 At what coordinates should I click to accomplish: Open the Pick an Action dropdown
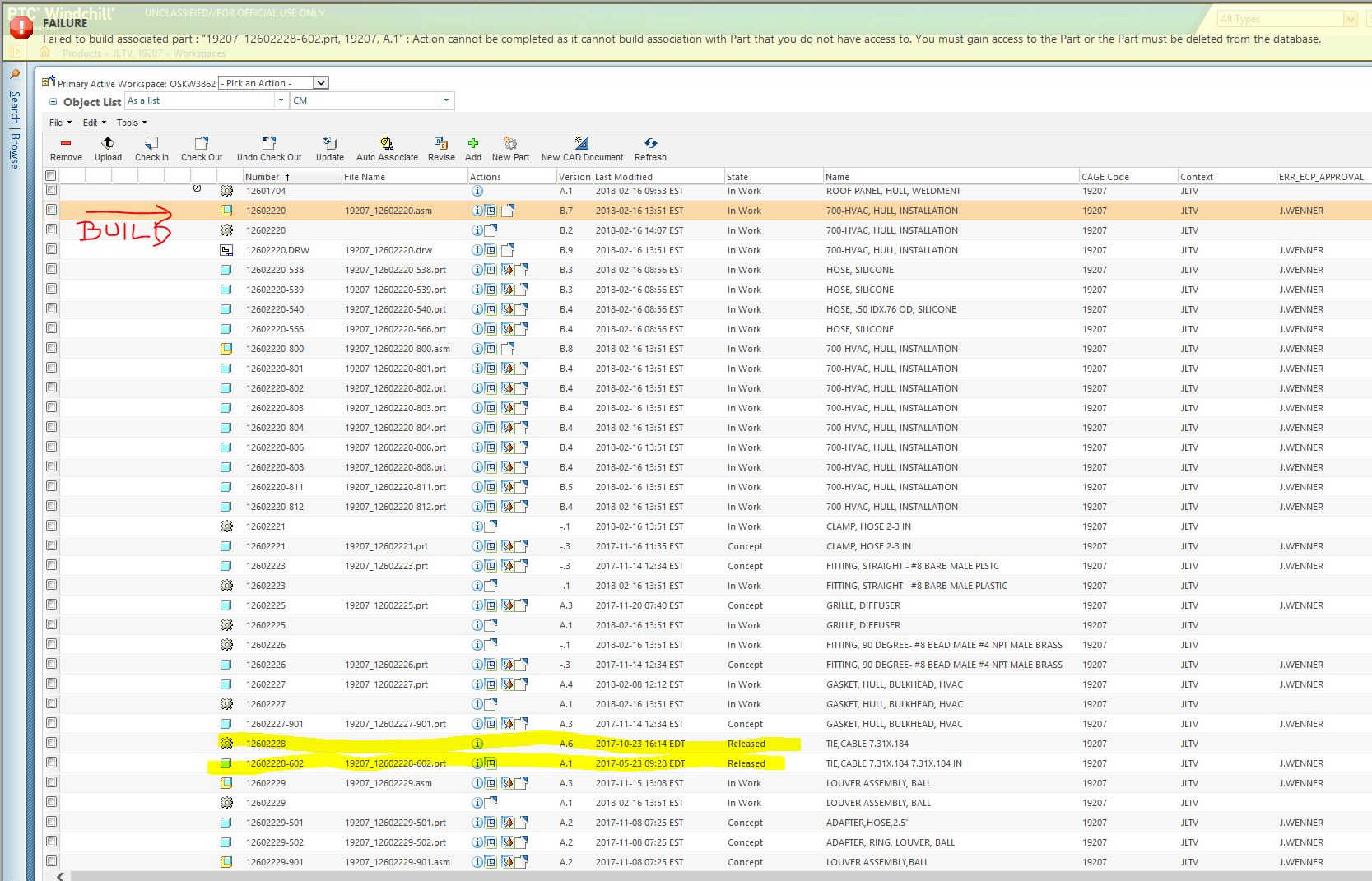click(321, 83)
